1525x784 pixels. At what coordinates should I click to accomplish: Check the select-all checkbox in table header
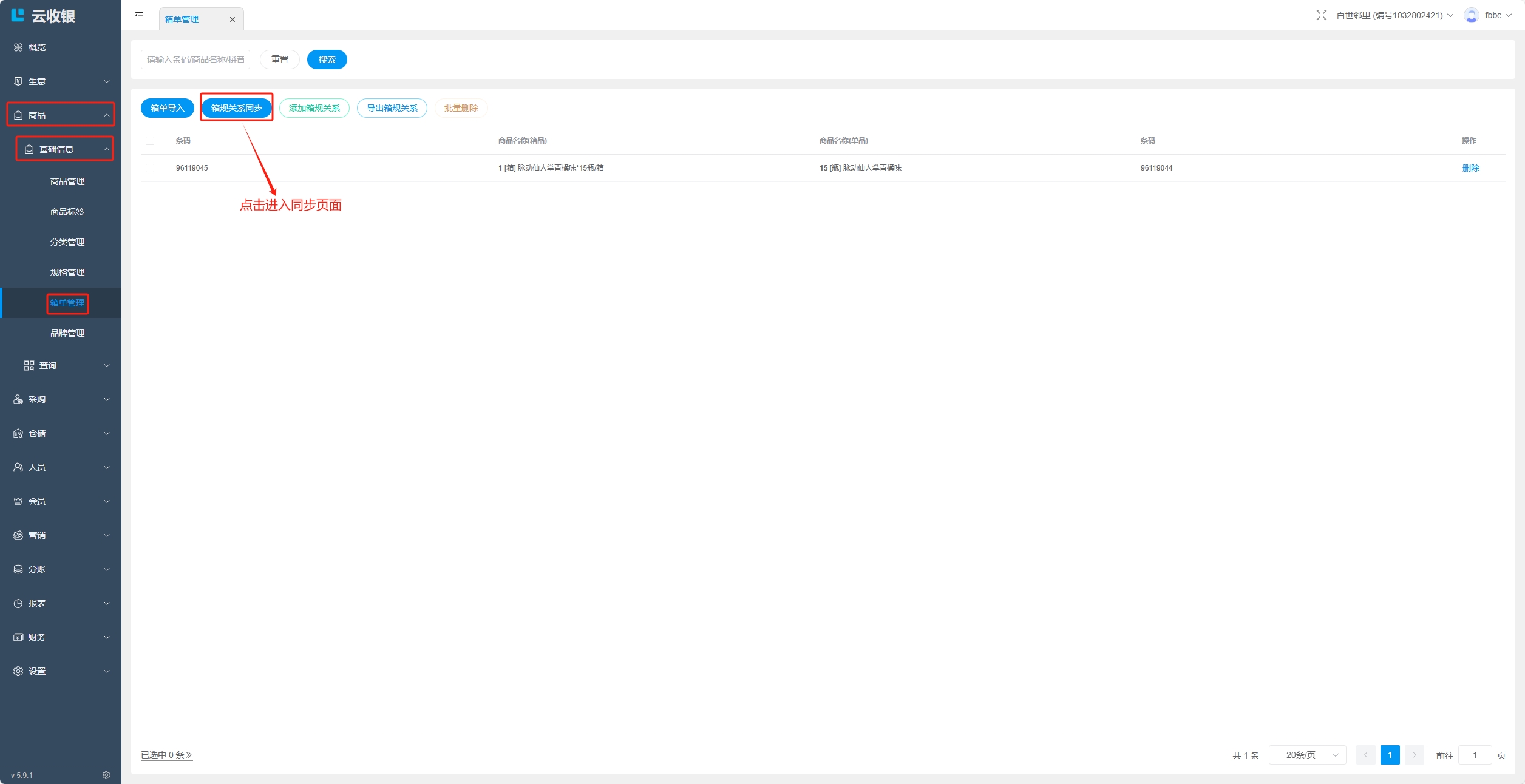[x=150, y=141]
